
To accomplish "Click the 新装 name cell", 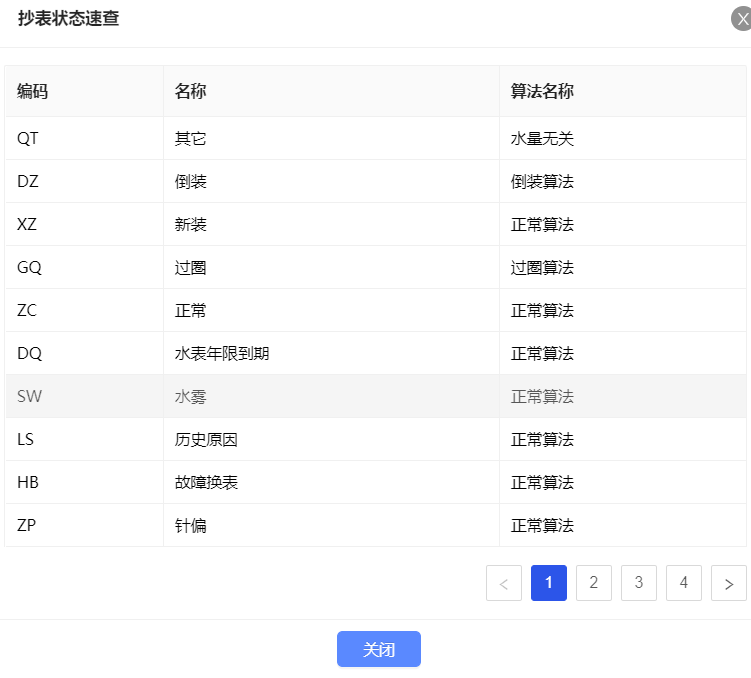I will [331, 224].
